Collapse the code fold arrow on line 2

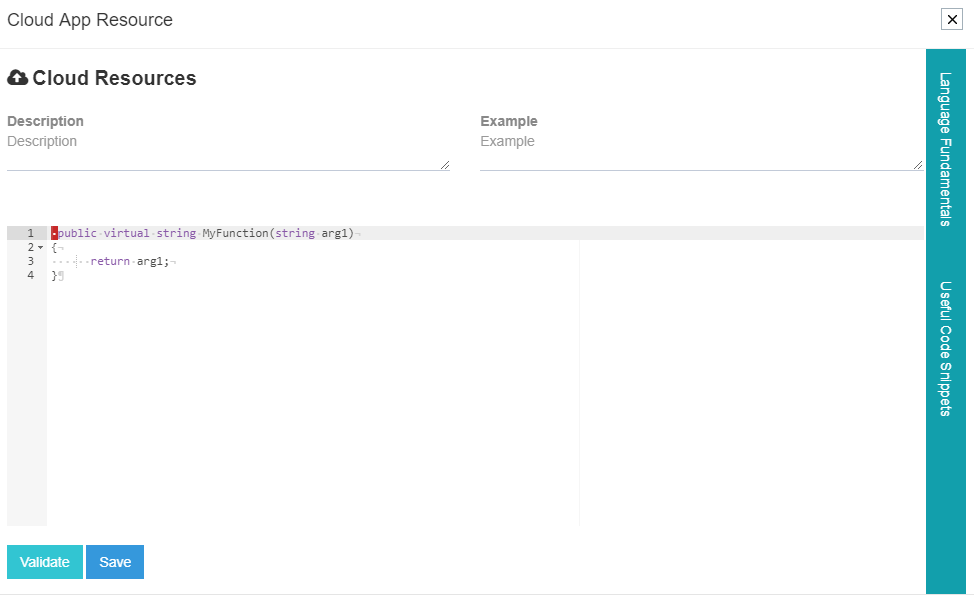click(x=40, y=247)
